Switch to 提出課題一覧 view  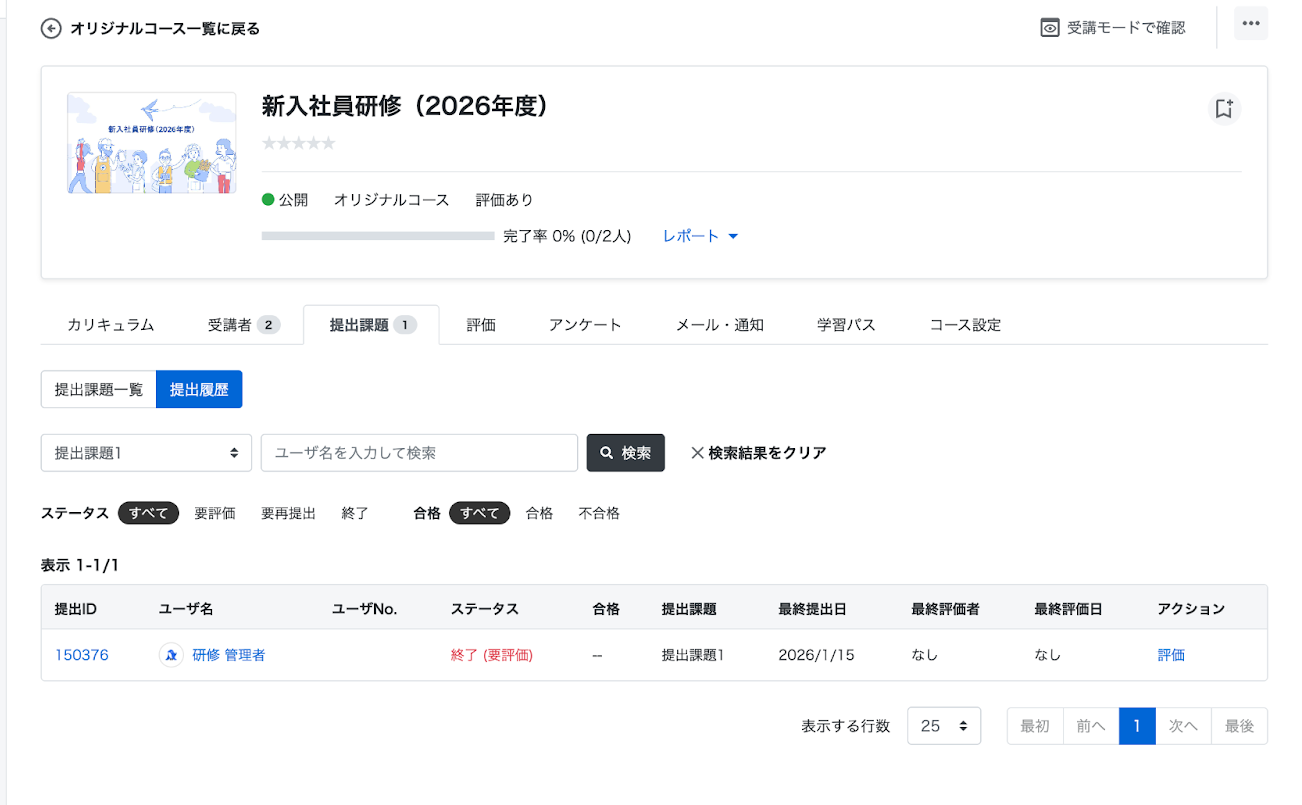99,390
